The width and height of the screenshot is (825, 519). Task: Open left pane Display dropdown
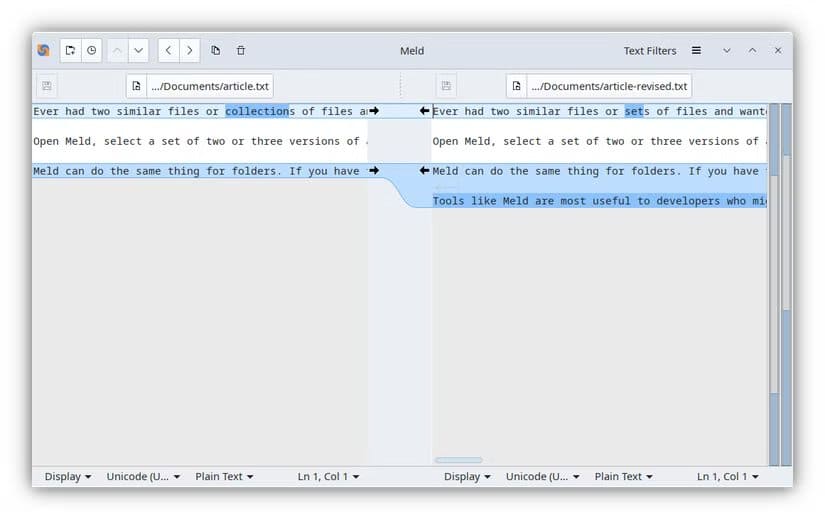click(x=68, y=476)
